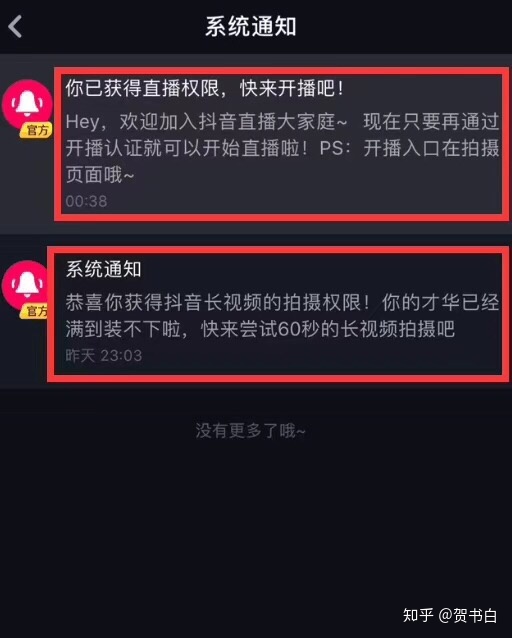This screenshot has width=512, height=638.
Task: Tap the 知乎 @贺书白 watermark
Action: [450, 615]
